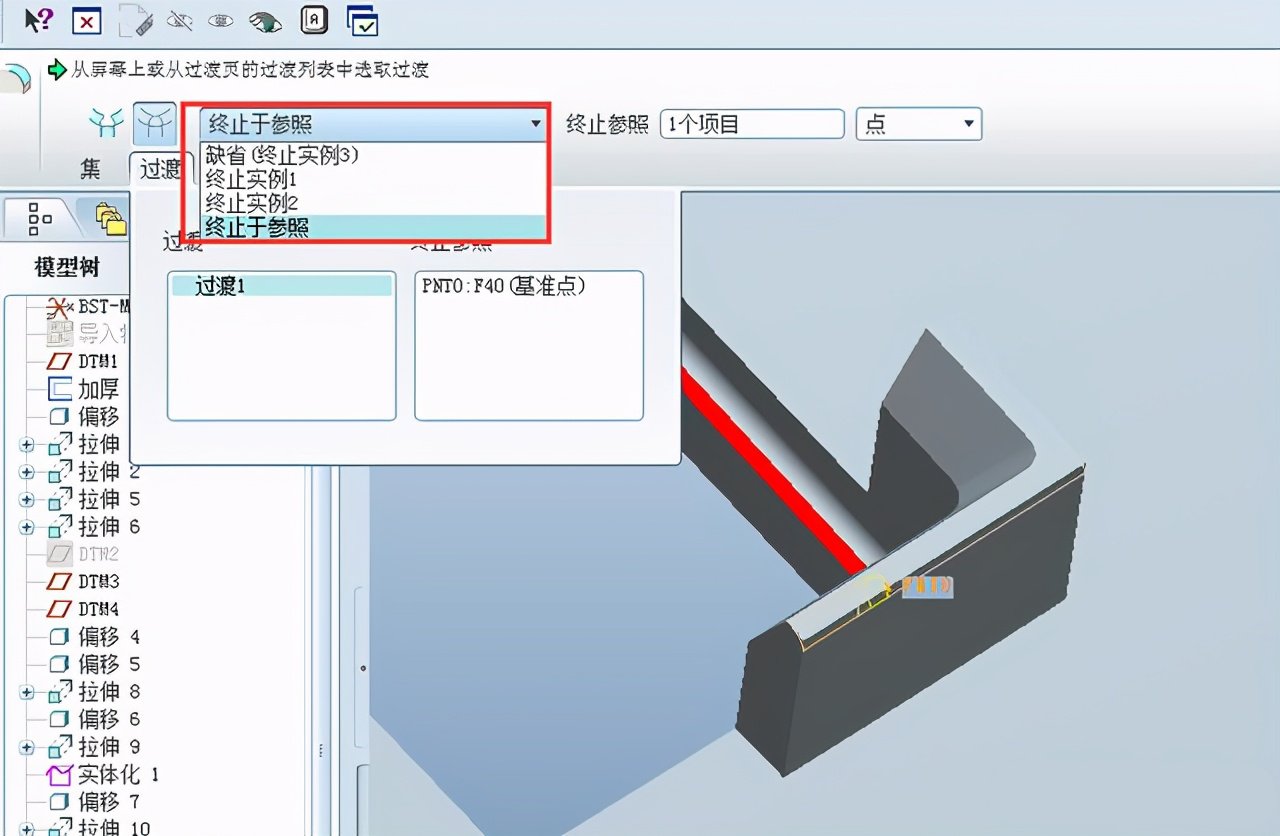
Task: Click the close window X icon
Action: click(87, 19)
